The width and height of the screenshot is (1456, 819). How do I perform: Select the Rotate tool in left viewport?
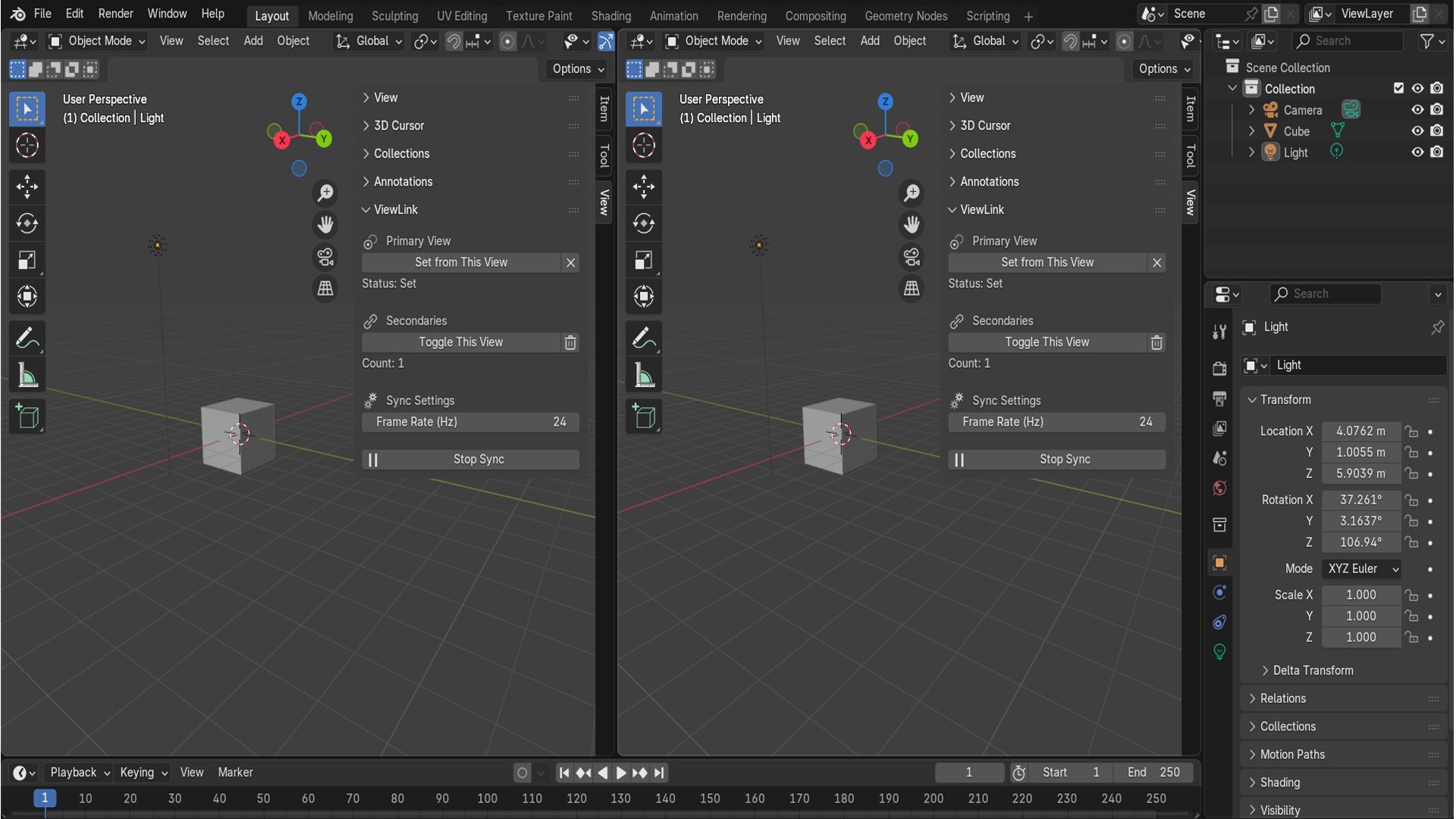[27, 224]
